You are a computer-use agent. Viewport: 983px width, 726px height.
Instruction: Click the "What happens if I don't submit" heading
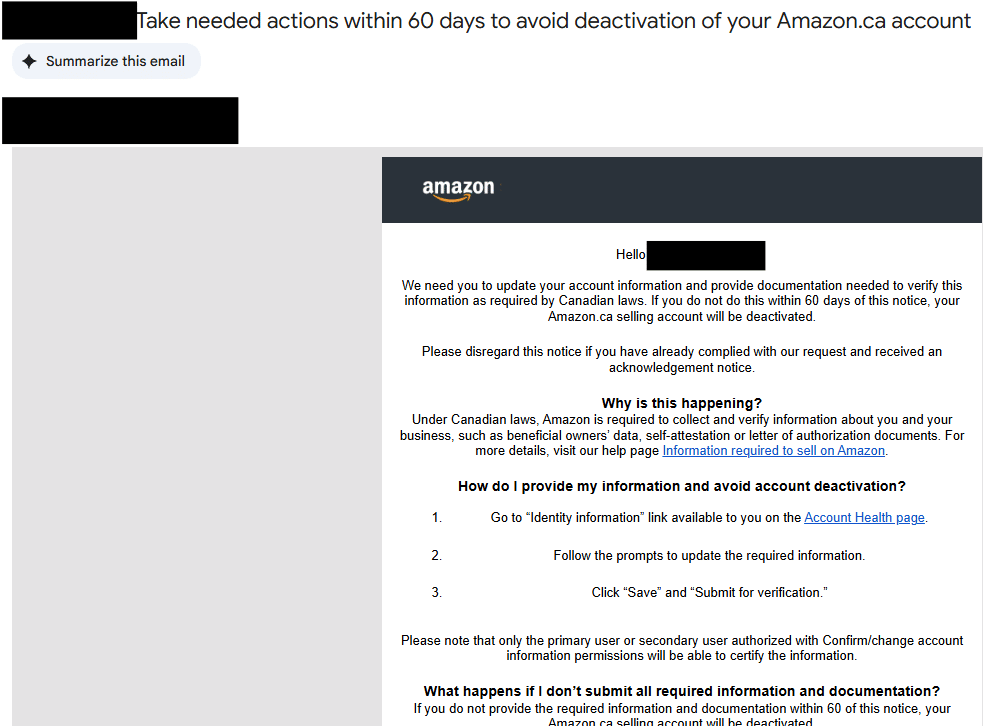coord(681,691)
